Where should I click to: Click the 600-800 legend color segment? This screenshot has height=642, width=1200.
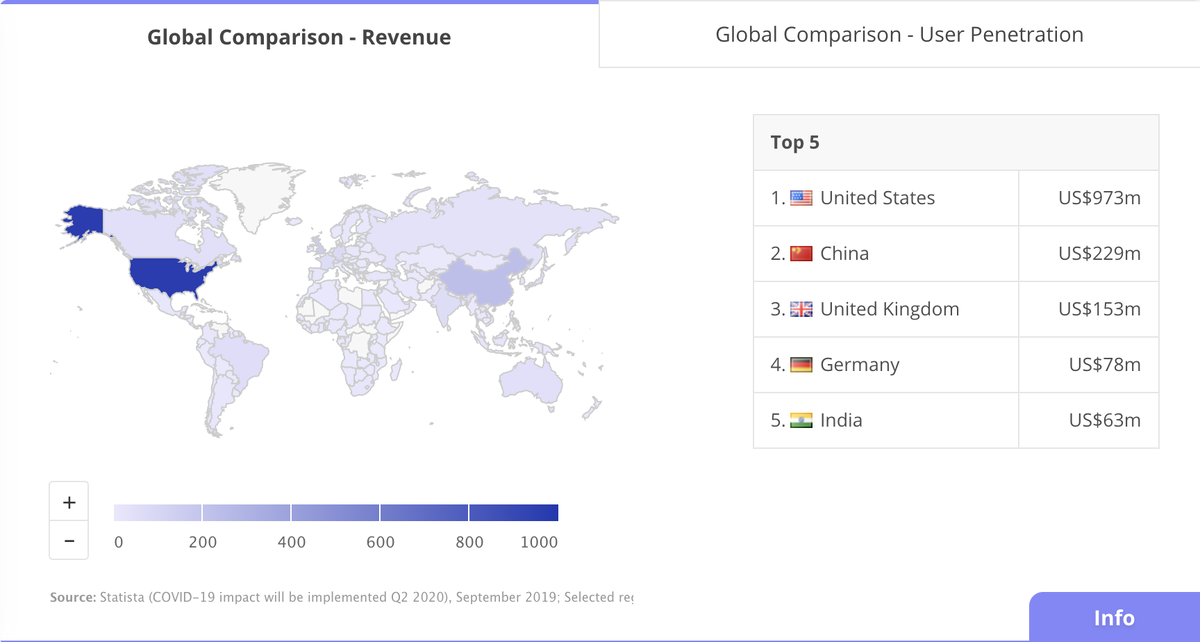coord(424,513)
